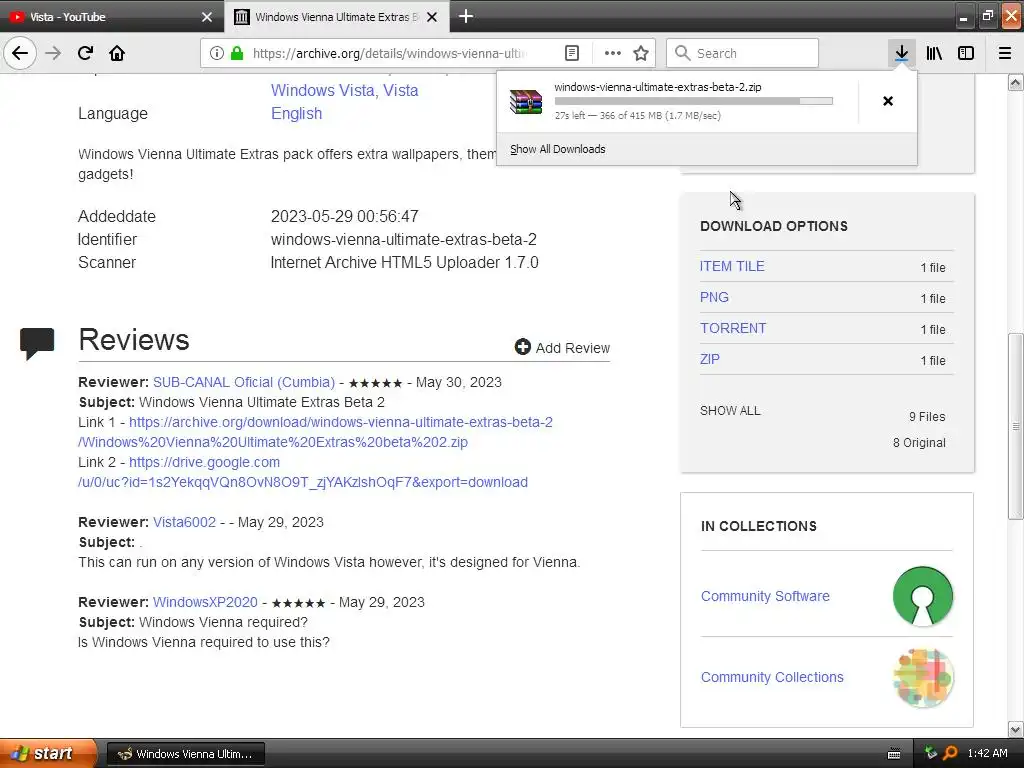Download the ITEM TILE file
Screen dimensions: 1024x768
pyautogui.click(x=732, y=266)
